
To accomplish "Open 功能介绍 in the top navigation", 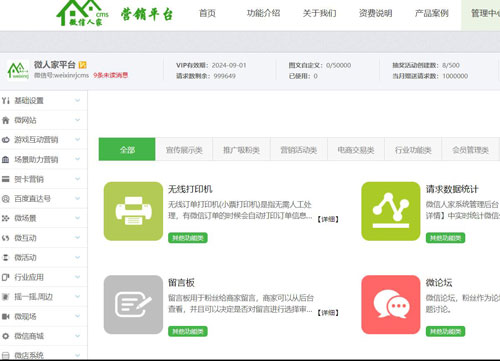I will pos(263,13).
